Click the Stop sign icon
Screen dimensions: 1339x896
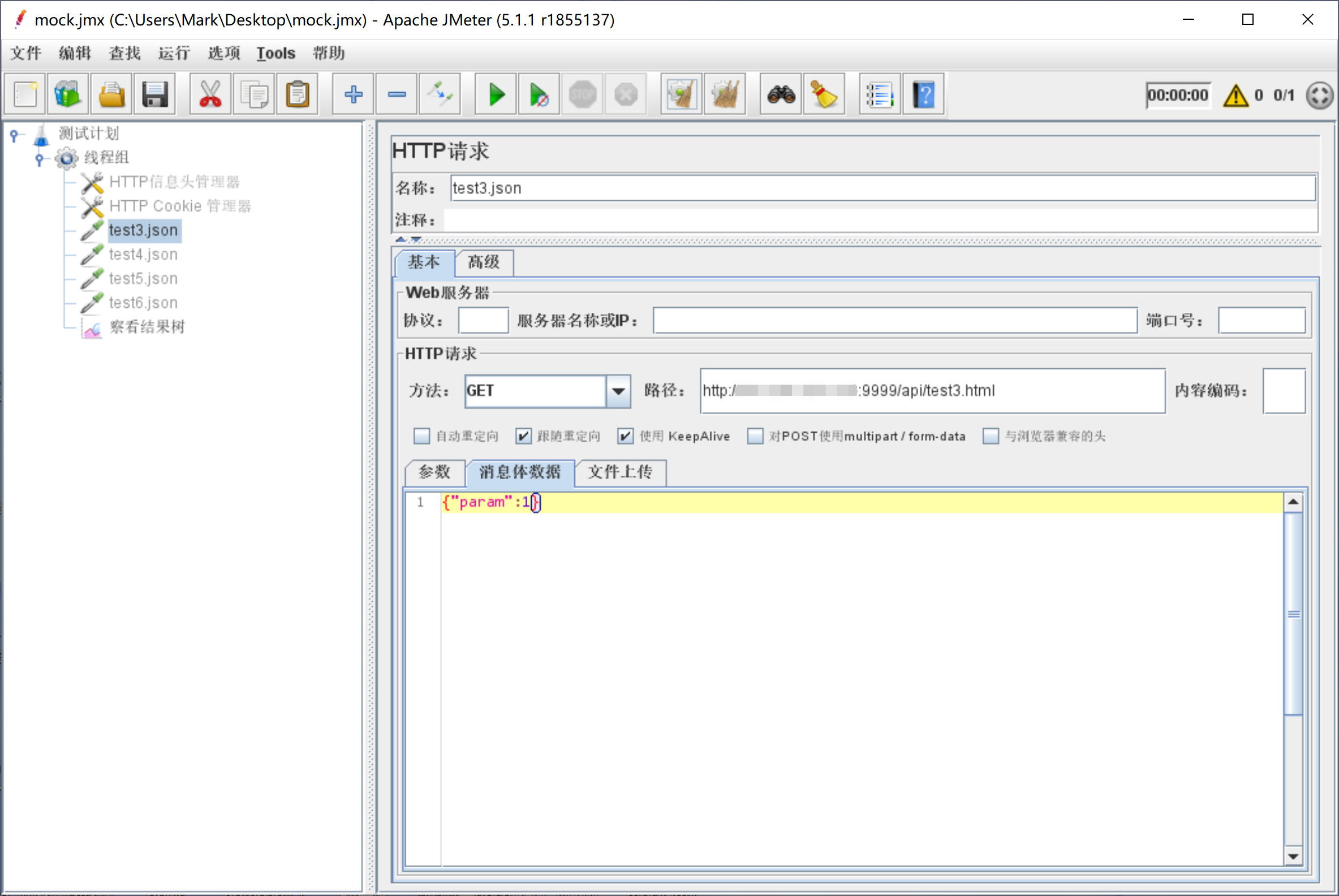pyautogui.click(x=582, y=94)
